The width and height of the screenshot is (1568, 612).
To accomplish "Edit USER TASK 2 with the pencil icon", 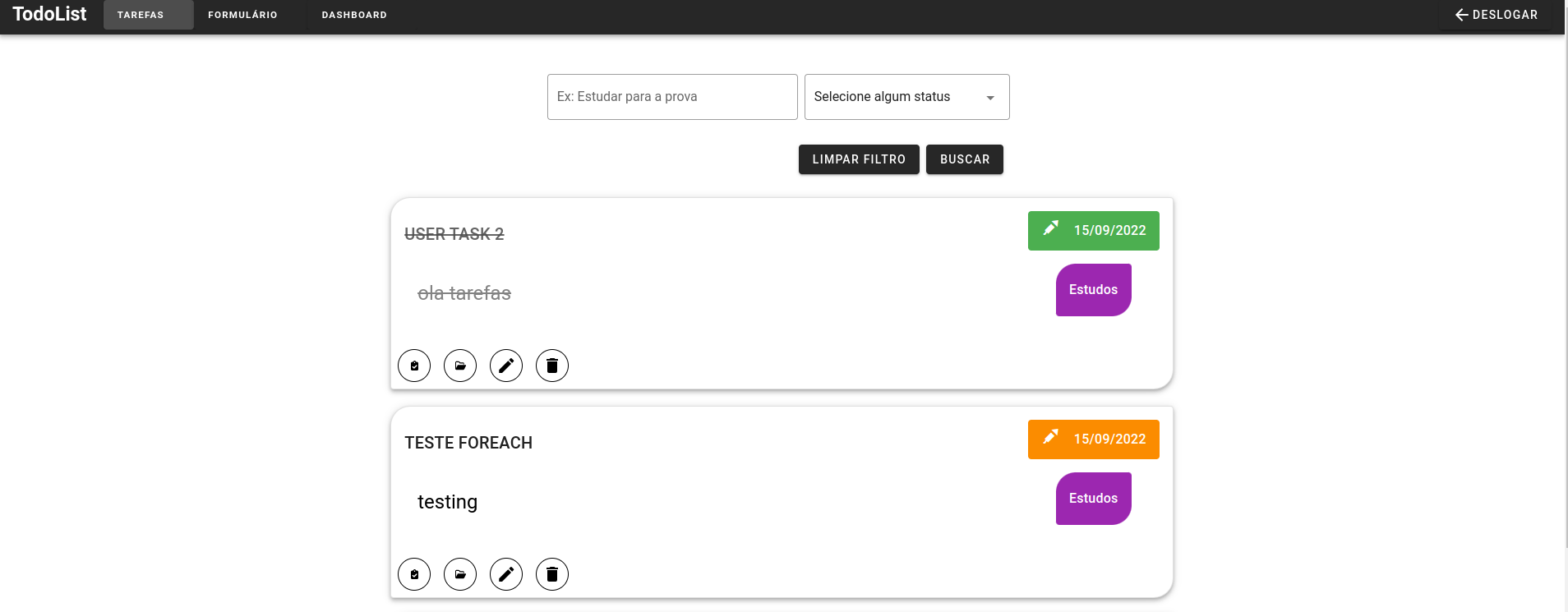I will [x=505, y=366].
